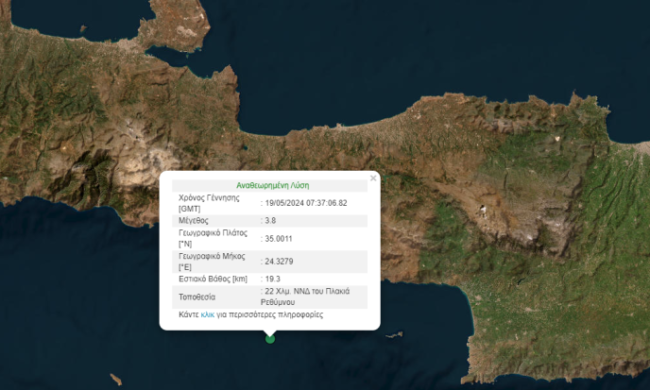Click the magnitude value 3.8

click(x=270, y=220)
